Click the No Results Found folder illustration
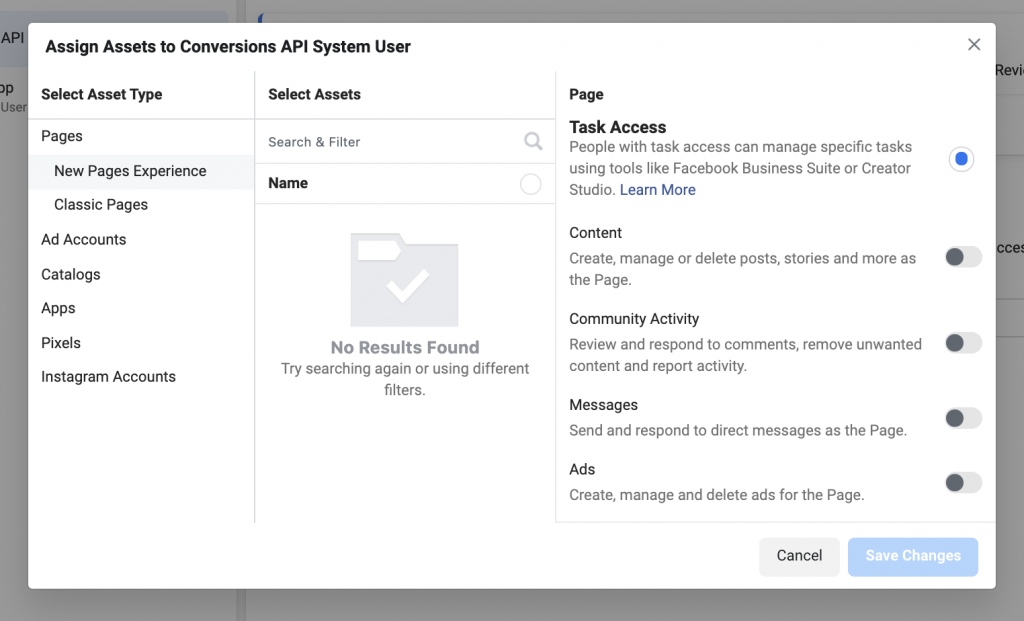The width and height of the screenshot is (1024, 621). [x=404, y=279]
